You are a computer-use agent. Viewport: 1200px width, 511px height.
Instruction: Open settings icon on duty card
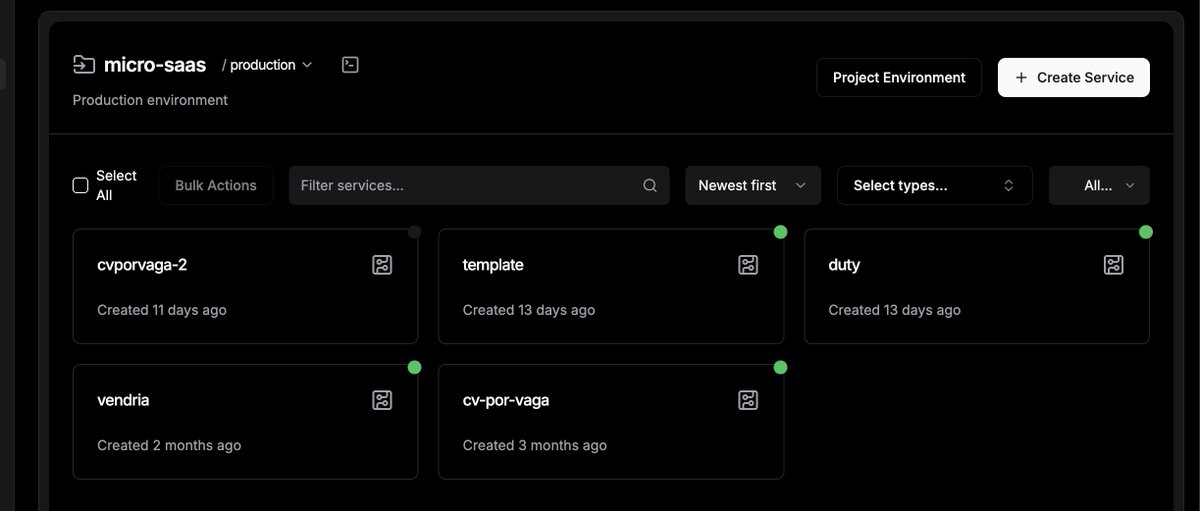(1114, 265)
